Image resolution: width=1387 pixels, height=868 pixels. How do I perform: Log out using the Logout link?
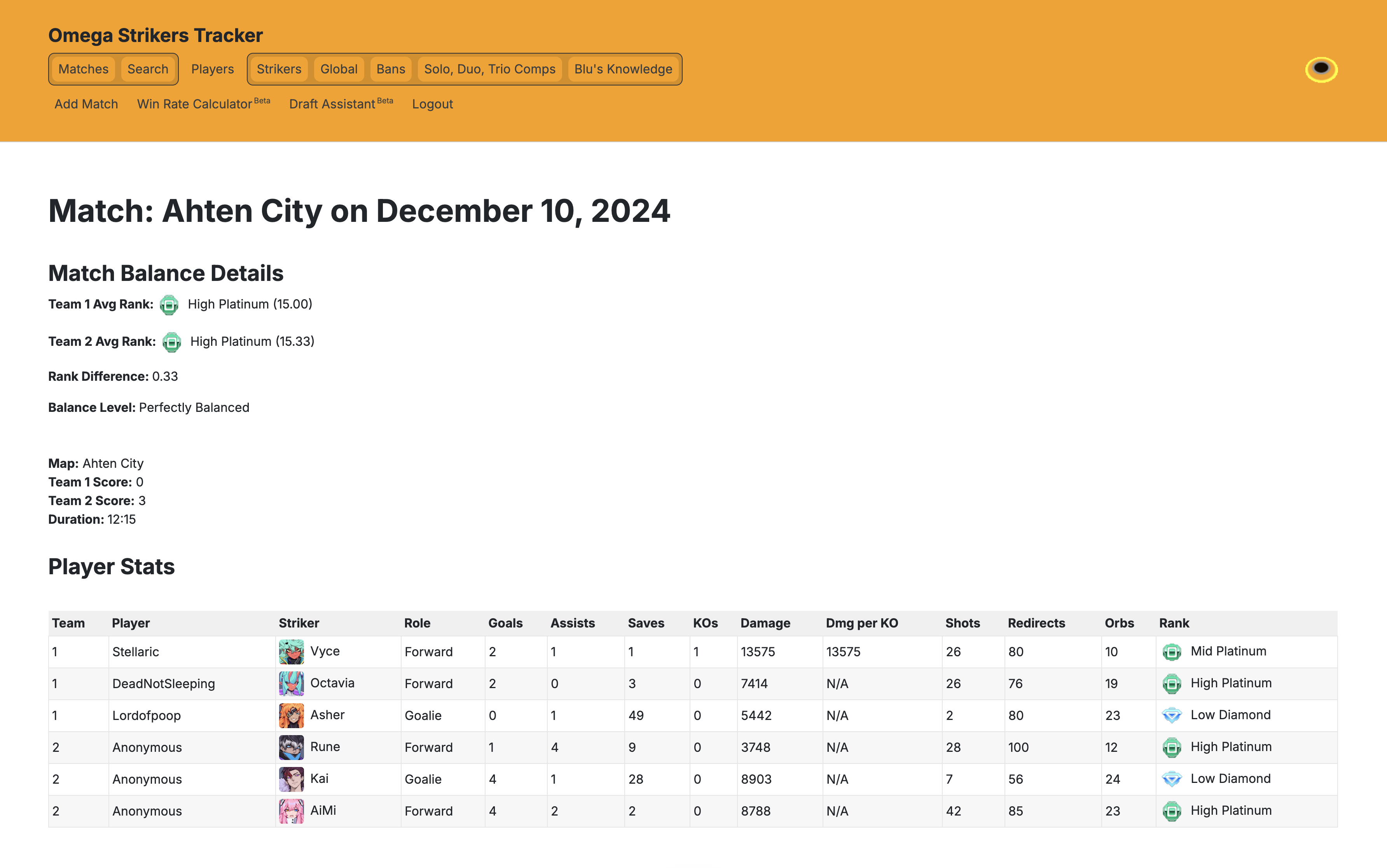coord(432,104)
